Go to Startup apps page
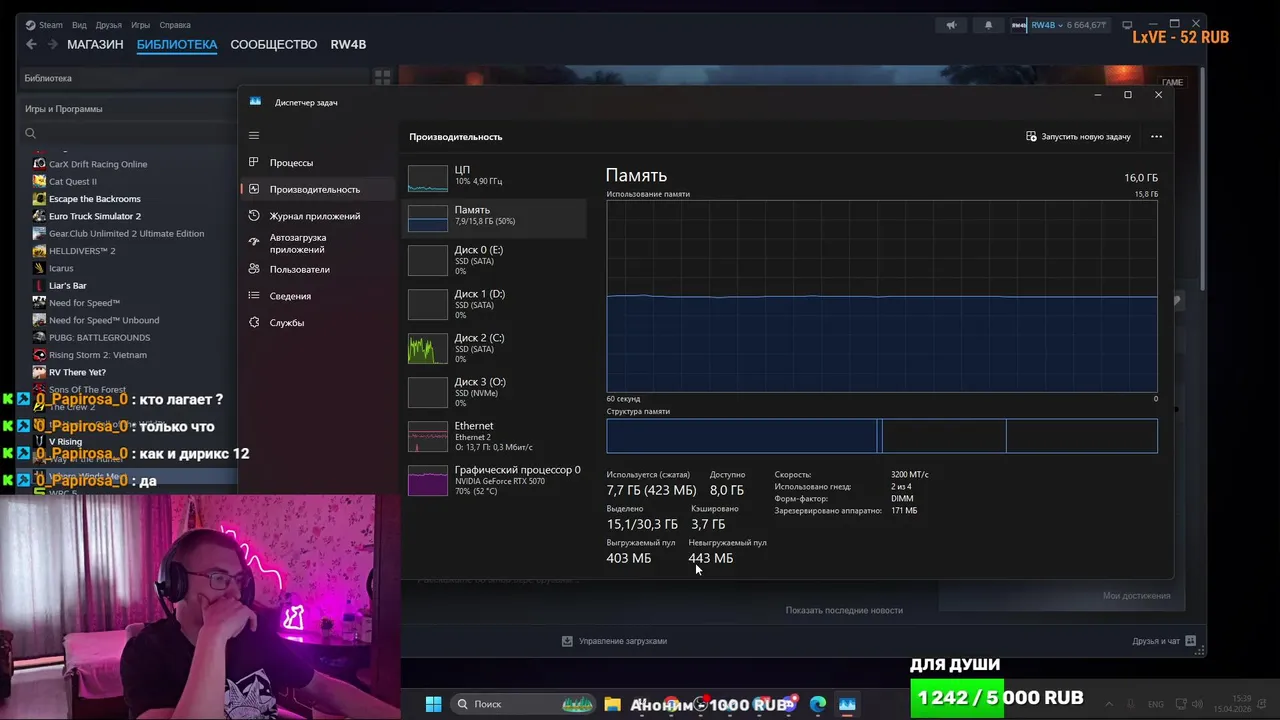1280x720 pixels. (x=298, y=243)
